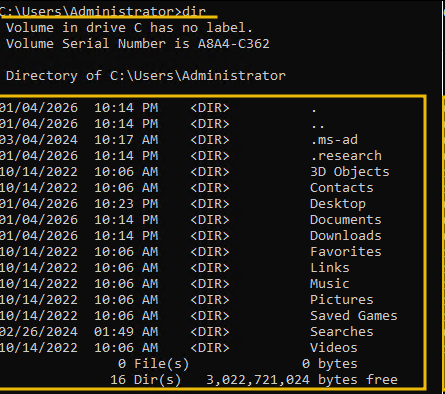Screen dimensions: 445x394
Task: Click the '0 bytes' total text
Action: tap(330, 364)
